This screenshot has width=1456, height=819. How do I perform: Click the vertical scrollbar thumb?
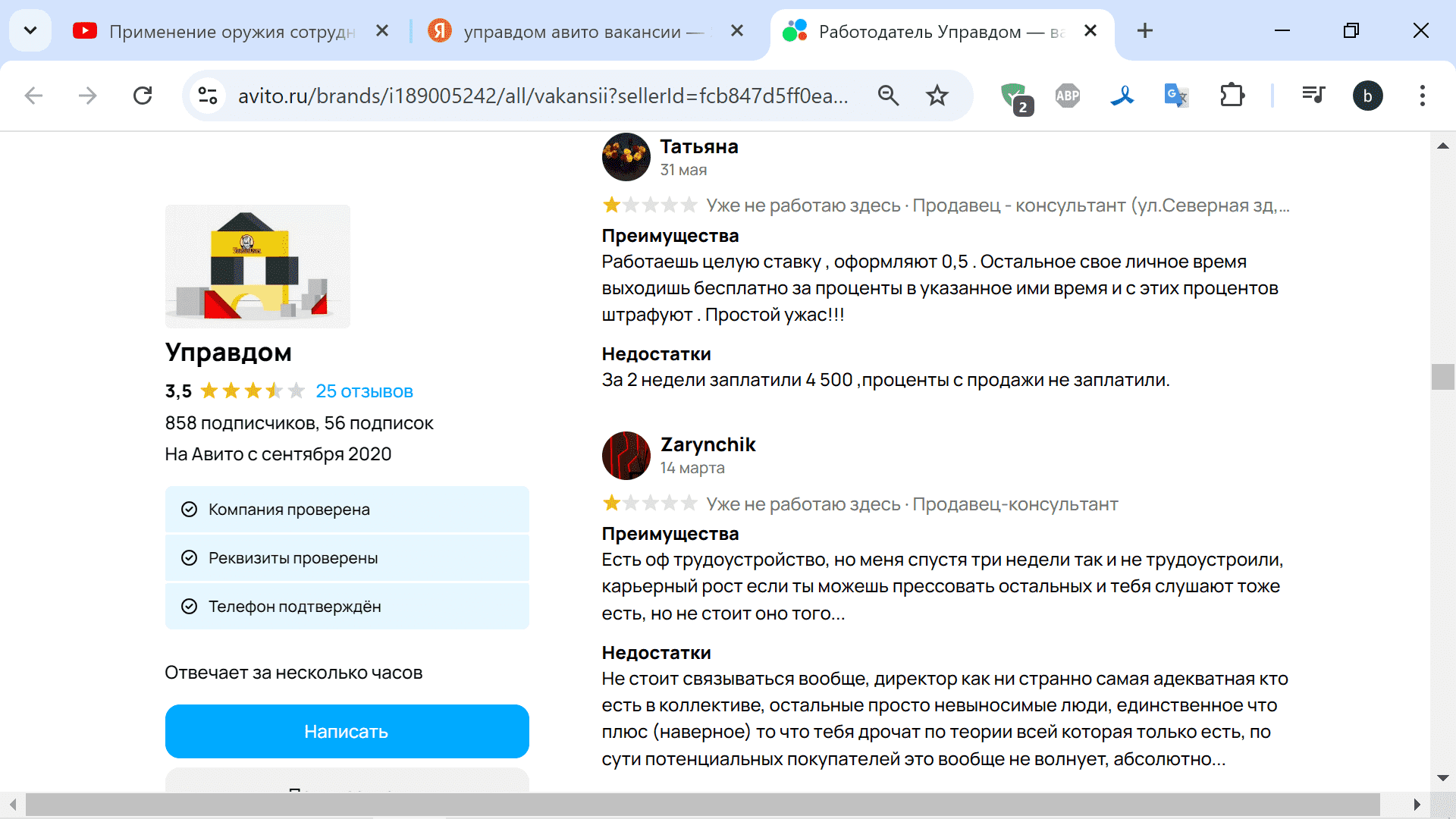(1442, 377)
